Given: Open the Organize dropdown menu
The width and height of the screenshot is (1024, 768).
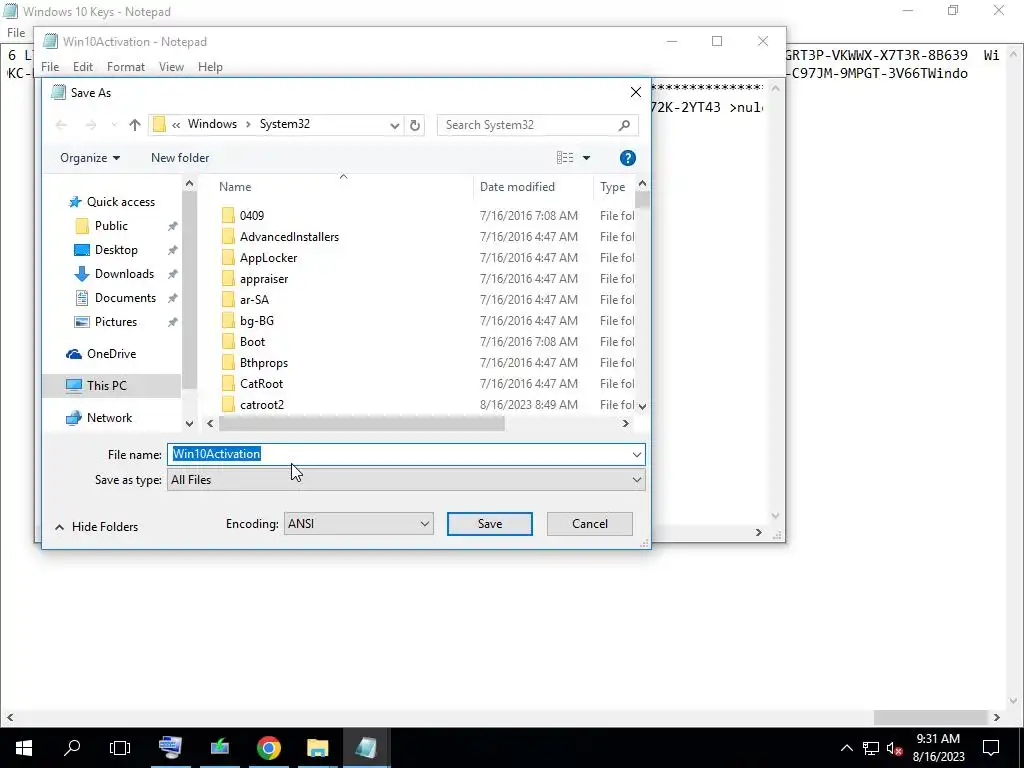Looking at the screenshot, I should coord(90,158).
